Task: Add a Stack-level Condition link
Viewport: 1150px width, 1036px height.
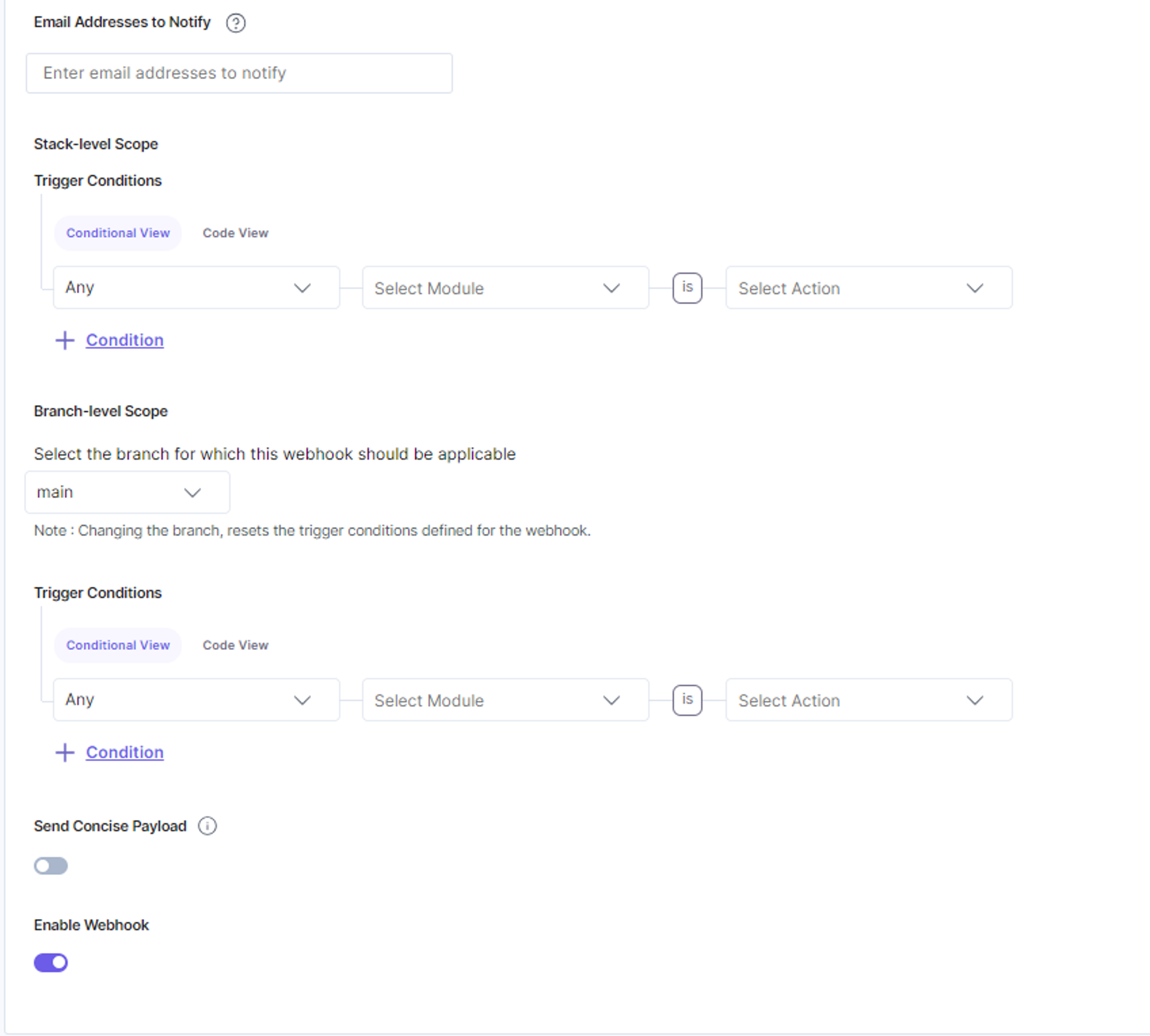Action: pyautogui.click(x=125, y=341)
